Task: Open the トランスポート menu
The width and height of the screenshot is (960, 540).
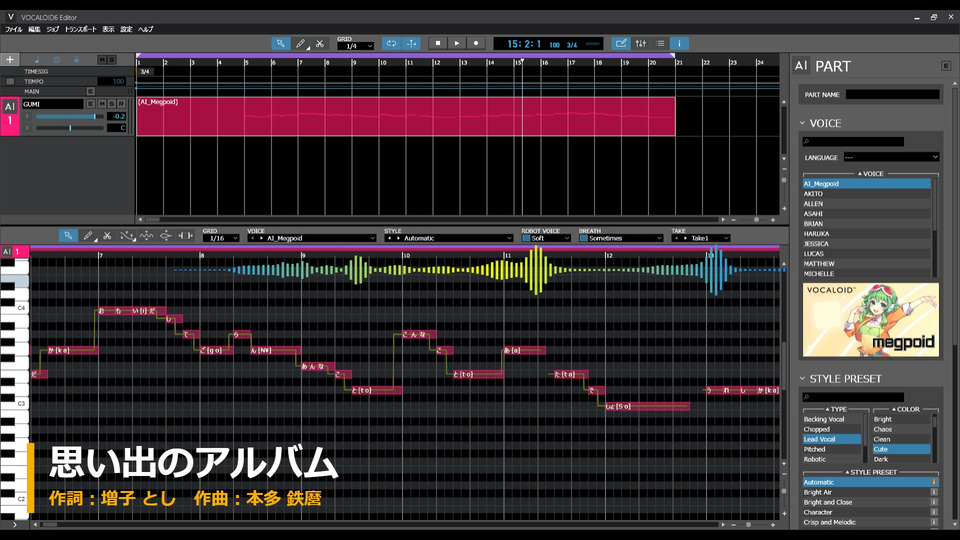Action: (81, 29)
